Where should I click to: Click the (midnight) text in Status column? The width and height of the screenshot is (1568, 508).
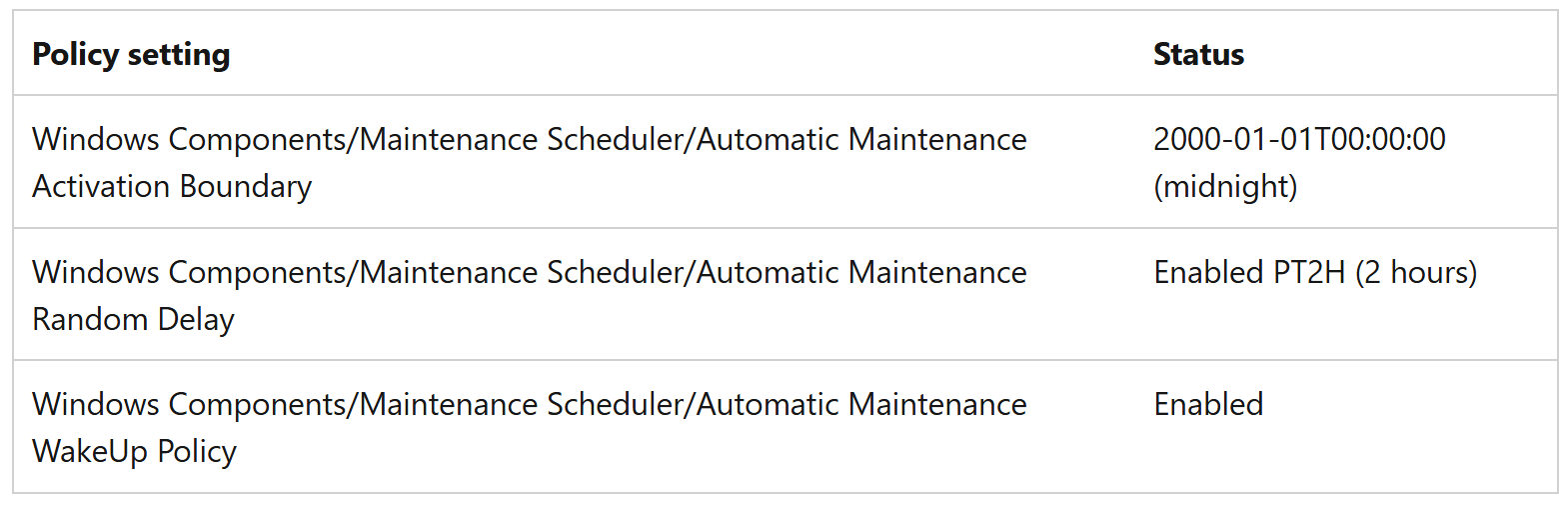click(1225, 186)
